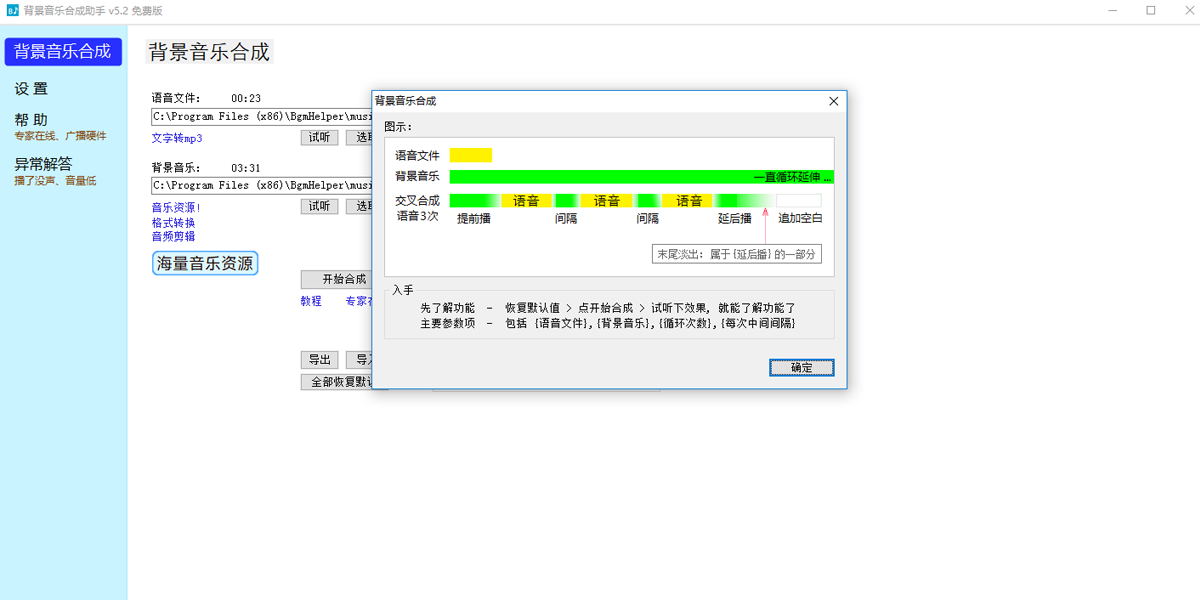The width and height of the screenshot is (1200, 600).
Task: Open the 设置 section in the sidebar
Action: coord(30,88)
